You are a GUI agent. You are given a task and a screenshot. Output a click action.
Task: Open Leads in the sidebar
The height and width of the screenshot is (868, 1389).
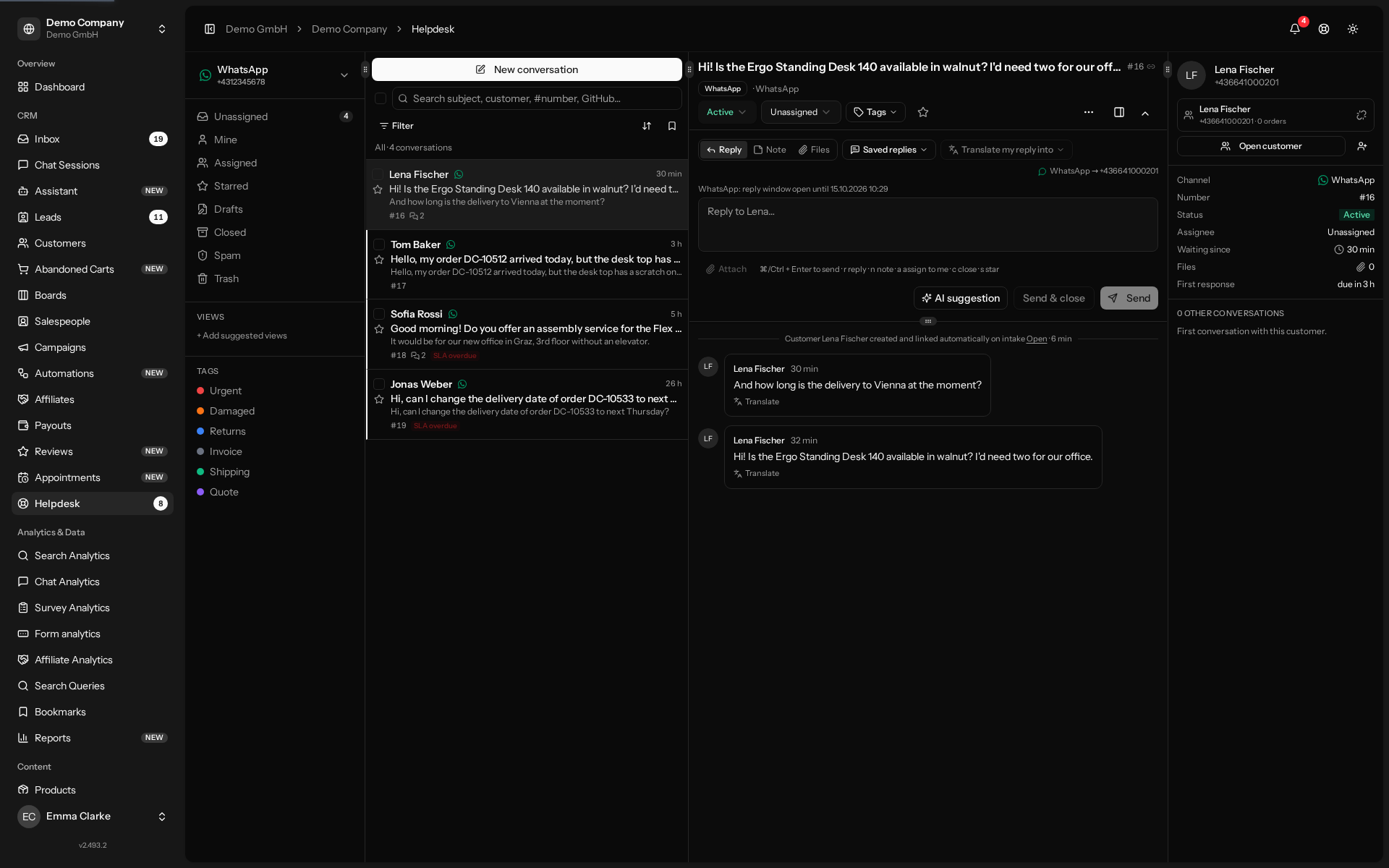[x=93, y=217]
